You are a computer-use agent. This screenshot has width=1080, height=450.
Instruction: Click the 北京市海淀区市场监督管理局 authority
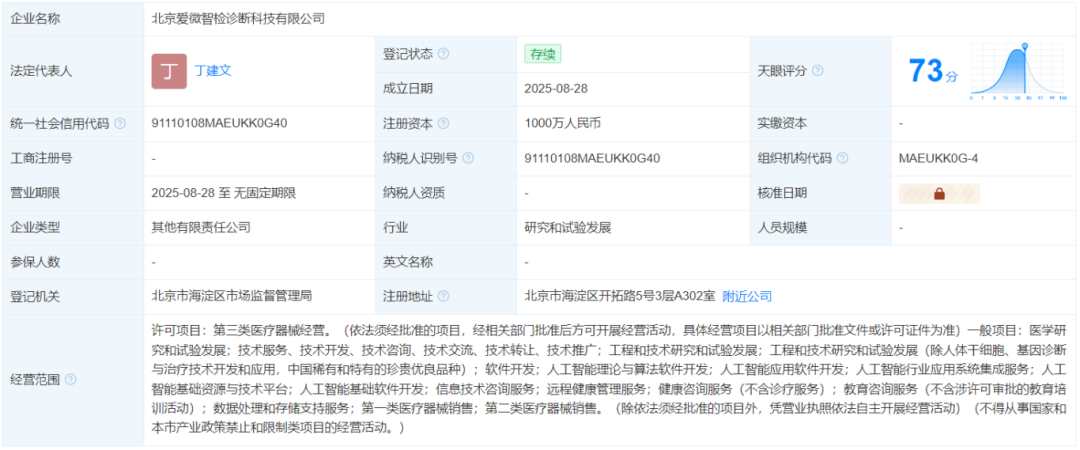pos(232,297)
